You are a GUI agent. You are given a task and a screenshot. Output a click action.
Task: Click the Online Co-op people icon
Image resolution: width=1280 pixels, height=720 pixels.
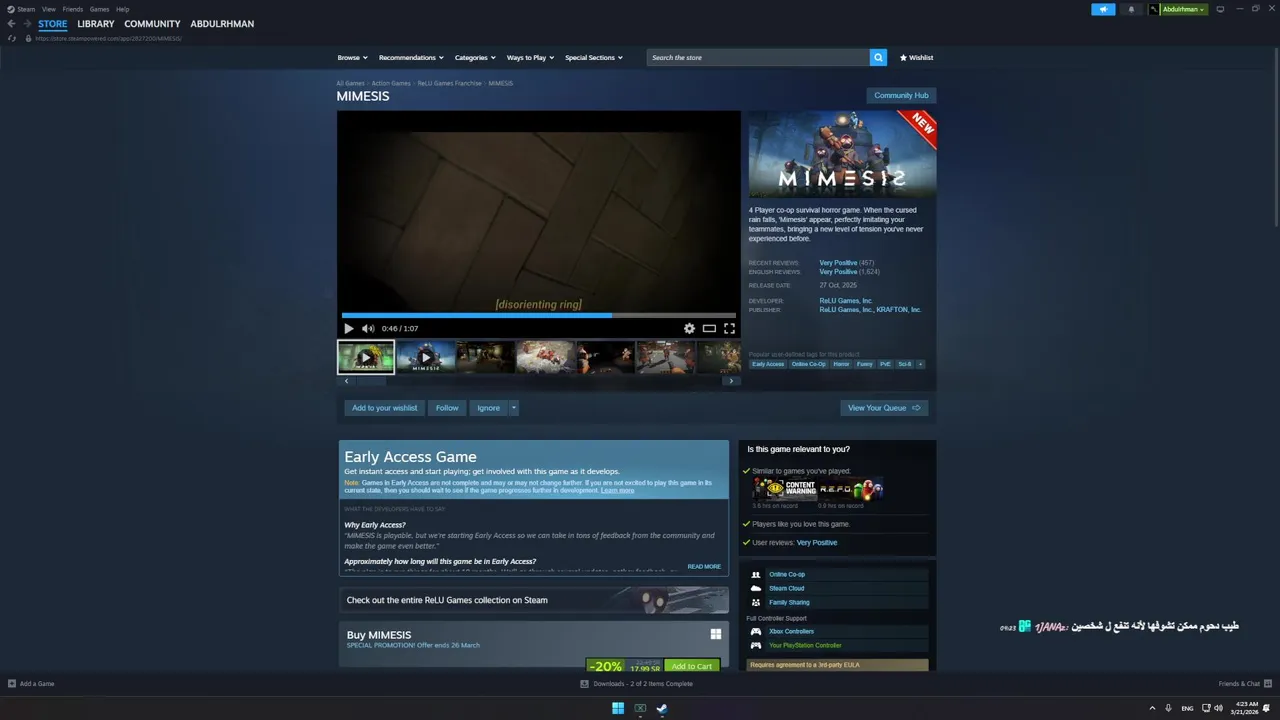pyautogui.click(x=756, y=575)
